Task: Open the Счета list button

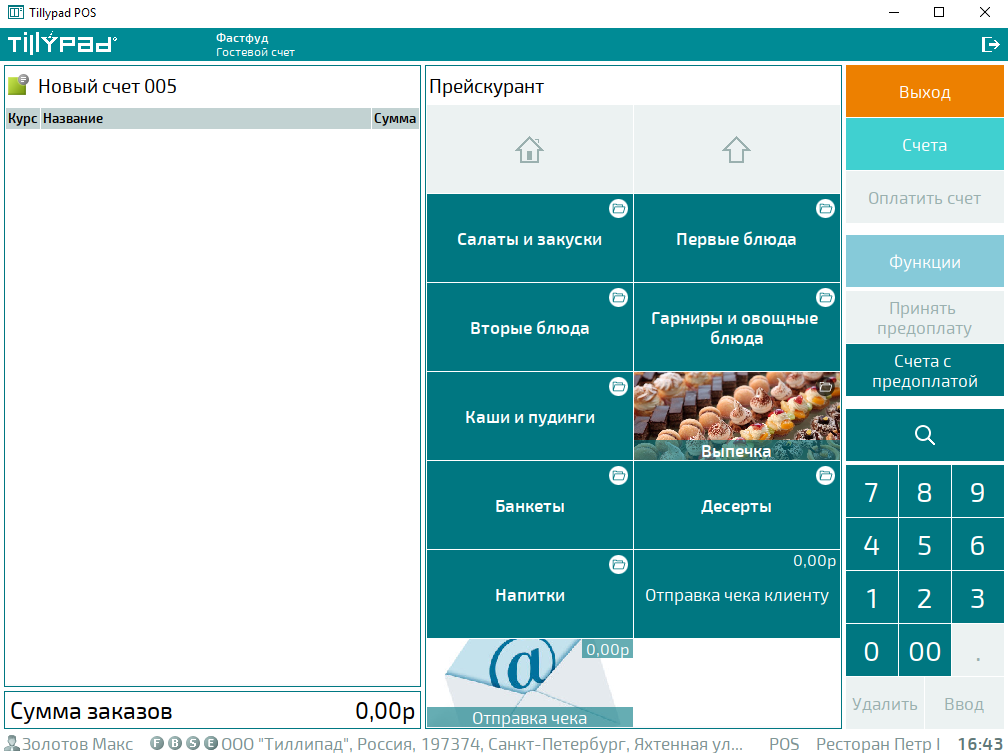Action: point(924,145)
